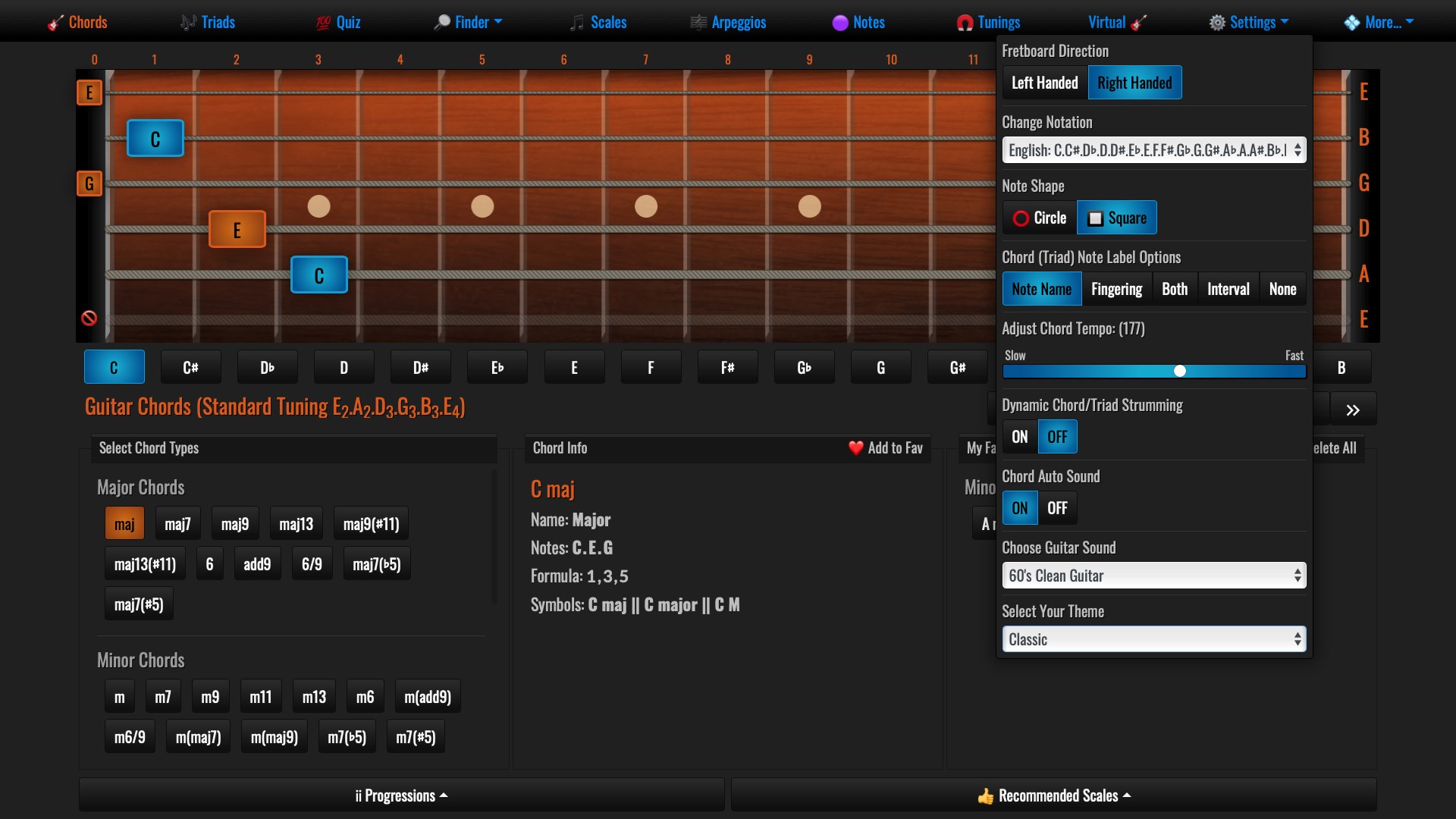
Task: Select Left Handed fretboard direction
Action: pos(1045,83)
